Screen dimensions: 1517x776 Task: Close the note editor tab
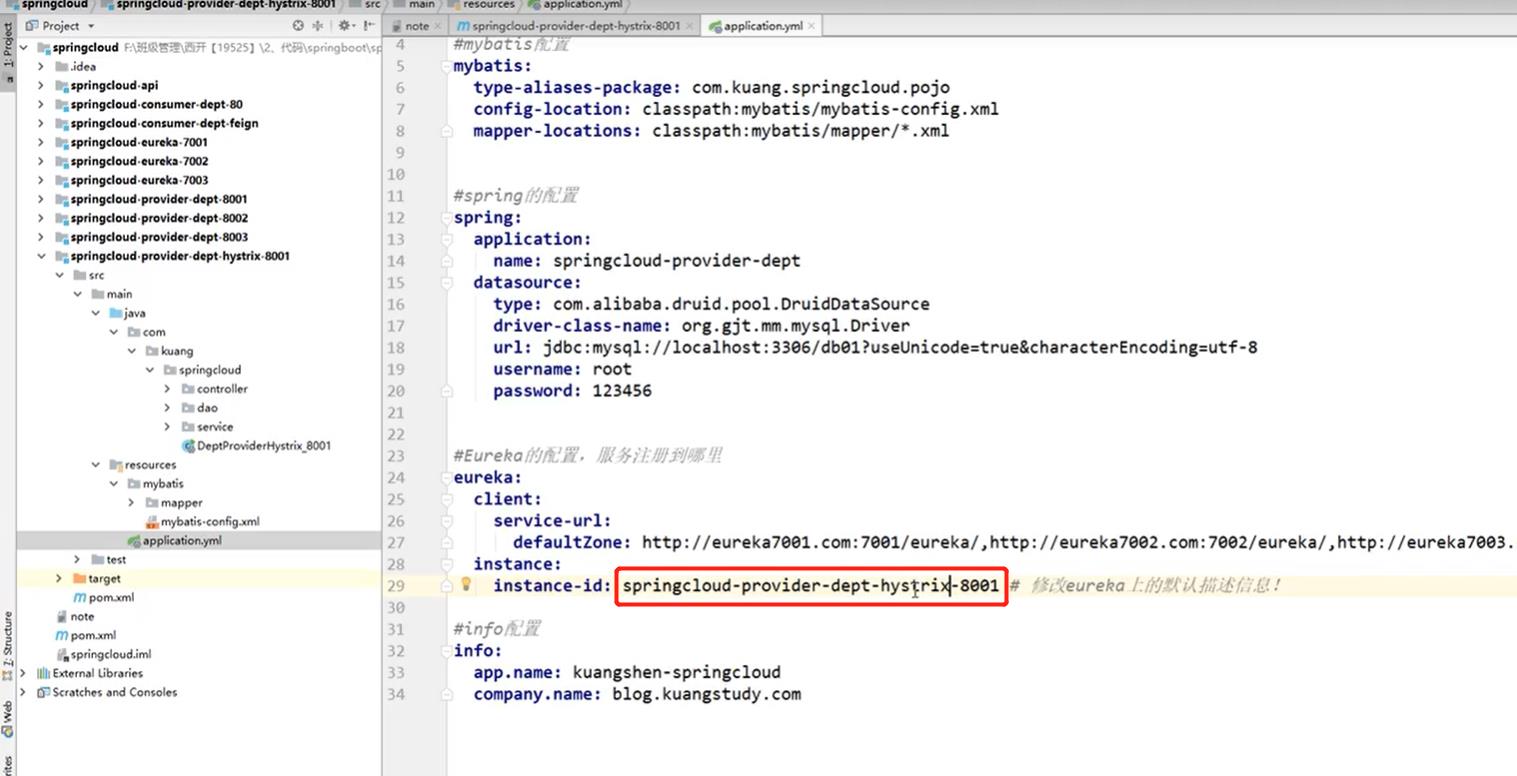pos(436,26)
